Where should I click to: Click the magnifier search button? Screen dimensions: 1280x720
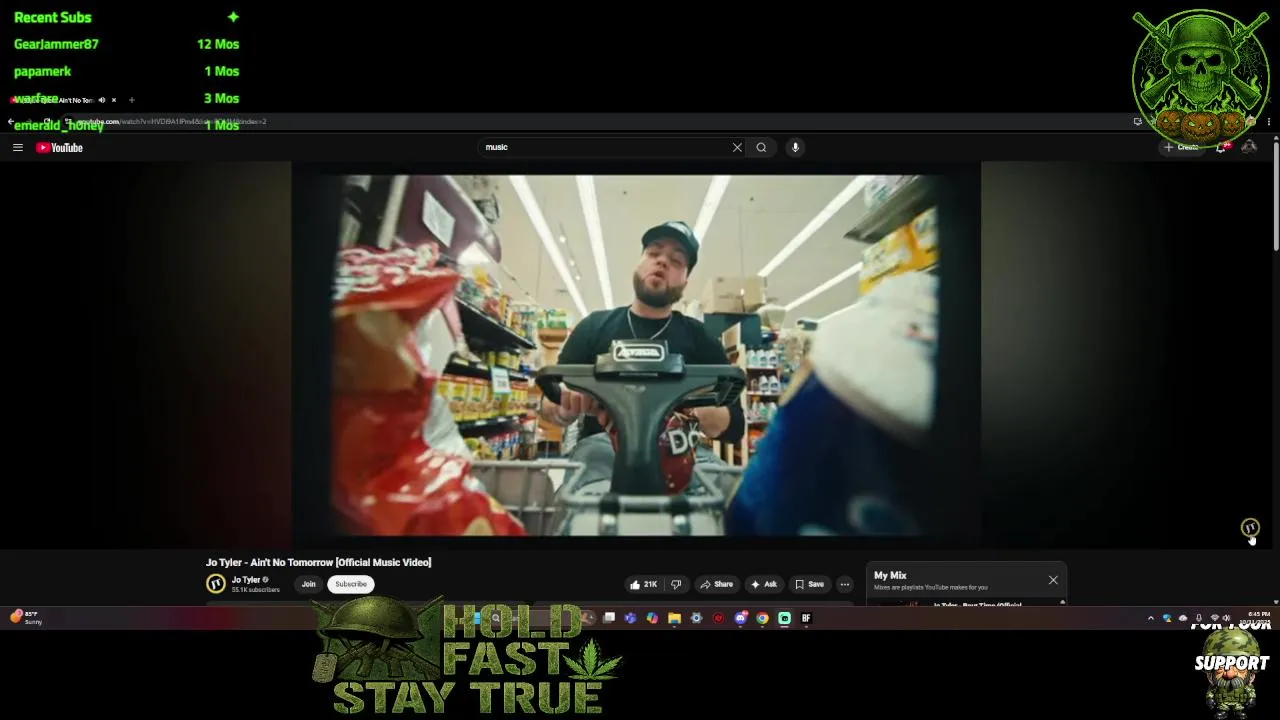(x=761, y=147)
